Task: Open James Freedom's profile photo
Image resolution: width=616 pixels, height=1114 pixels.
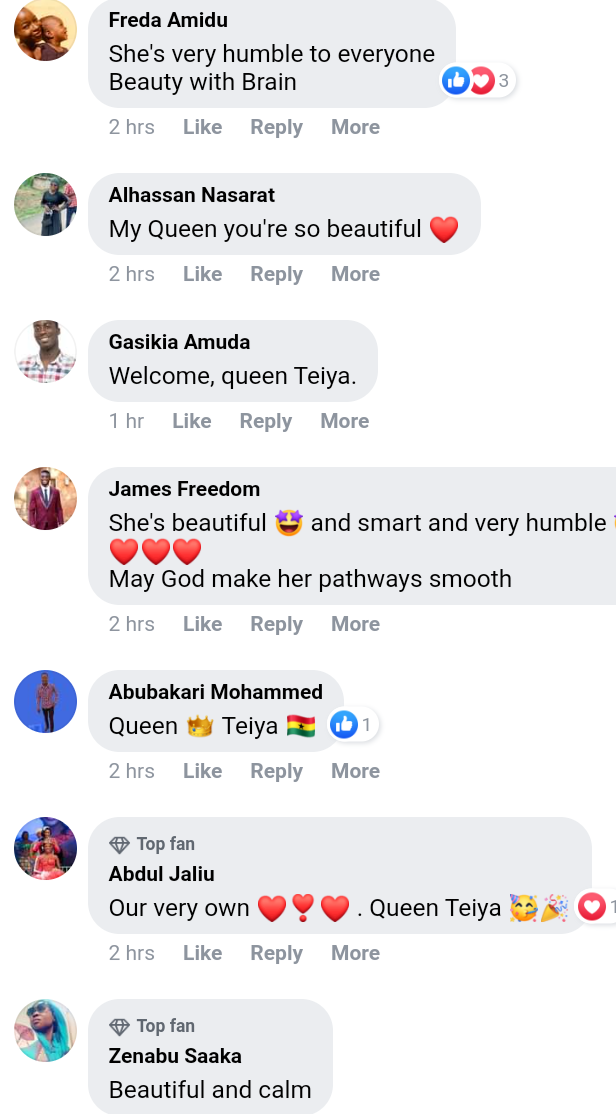Action: click(45, 499)
